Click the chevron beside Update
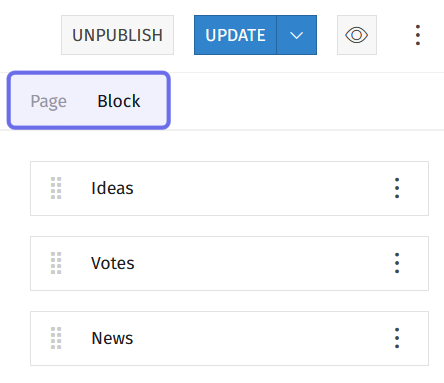This screenshot has width=444, height=383. 296,35
